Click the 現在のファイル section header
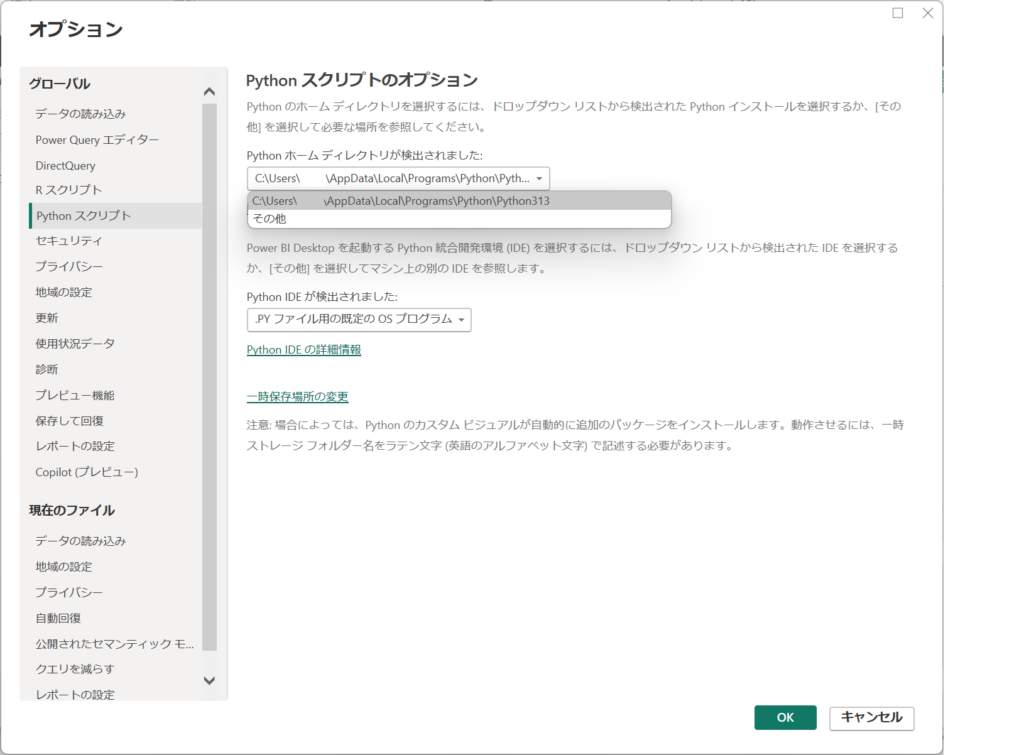 [72, 510]
